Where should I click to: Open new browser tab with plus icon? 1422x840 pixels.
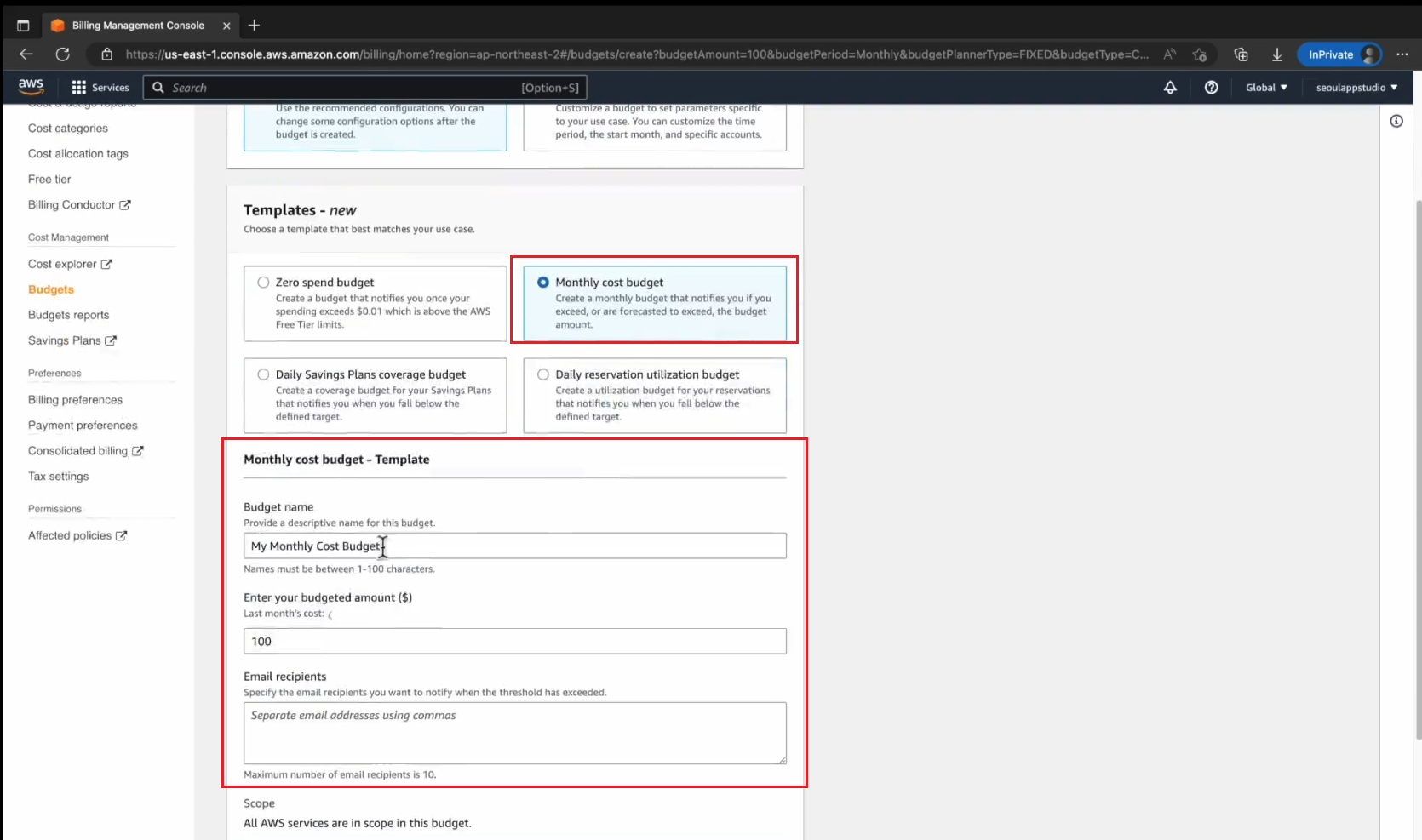254,26
